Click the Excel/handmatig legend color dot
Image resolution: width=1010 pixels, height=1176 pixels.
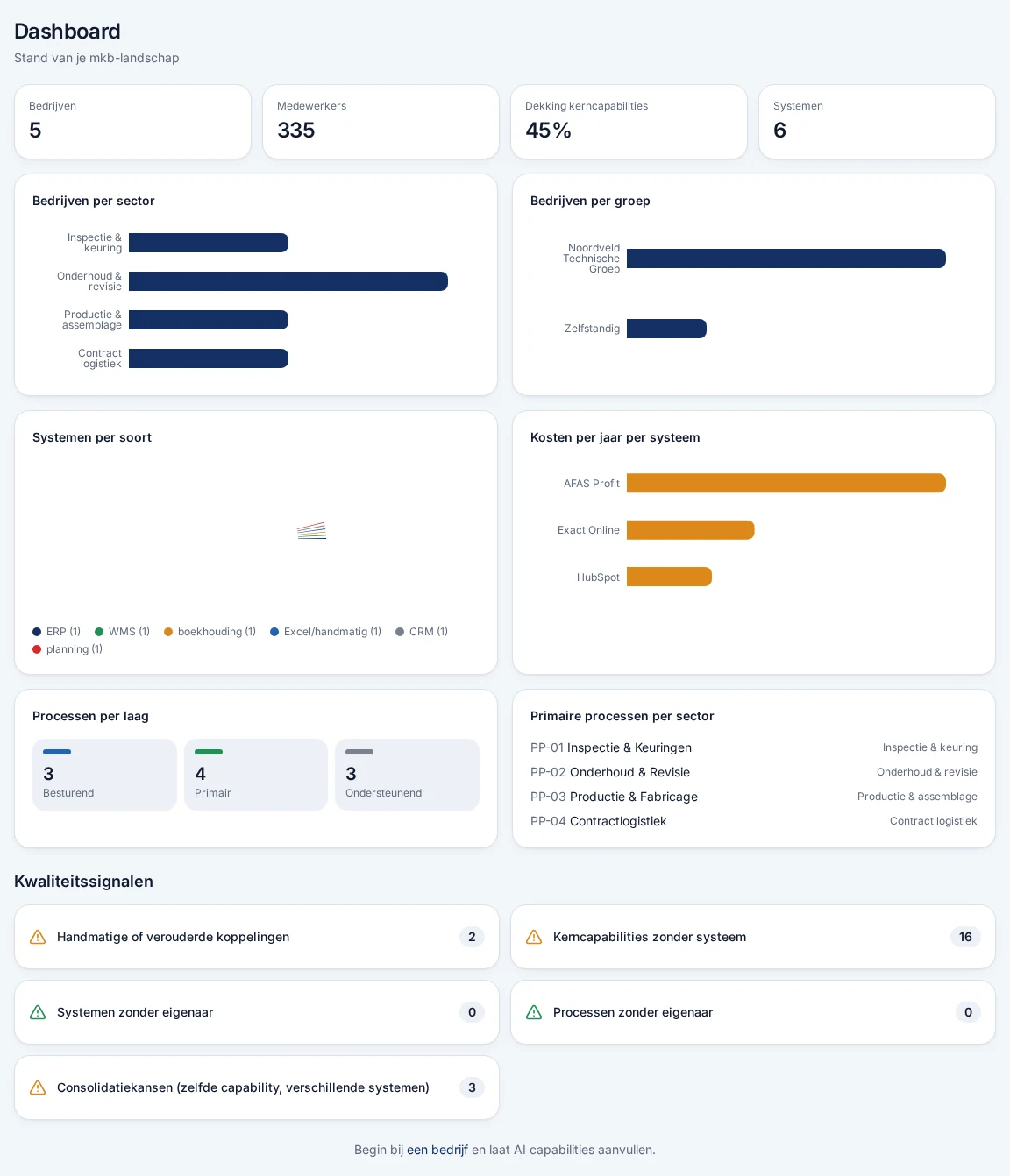274,632
